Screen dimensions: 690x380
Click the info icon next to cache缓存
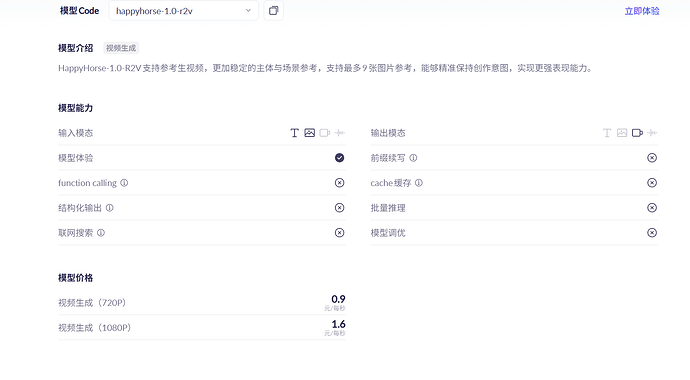pyautogui.click(x=418, y=183)
